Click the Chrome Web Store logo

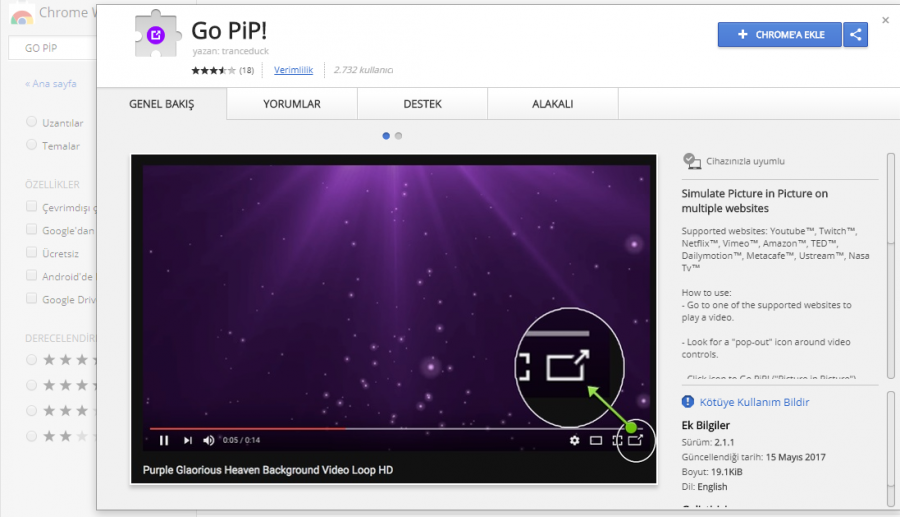pyautogui.click(x=22, y=15)
